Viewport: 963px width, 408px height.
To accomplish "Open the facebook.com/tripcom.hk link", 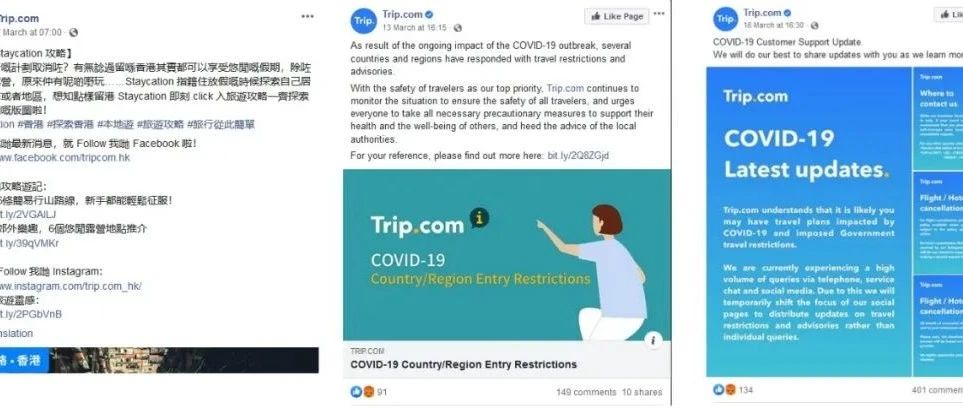I will tap(65, 157).
